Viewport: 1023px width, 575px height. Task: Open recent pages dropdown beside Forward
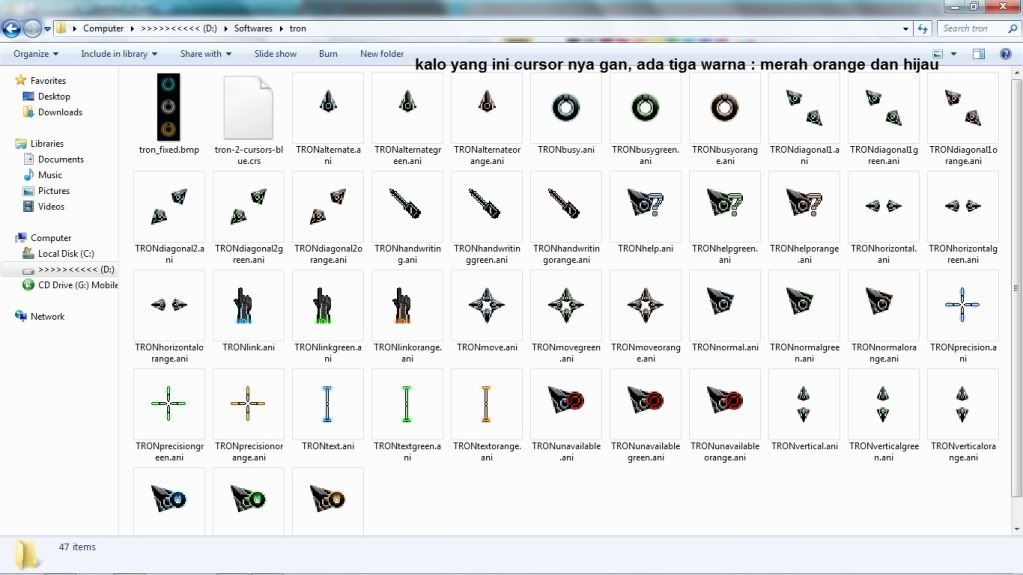click(47, 29)
